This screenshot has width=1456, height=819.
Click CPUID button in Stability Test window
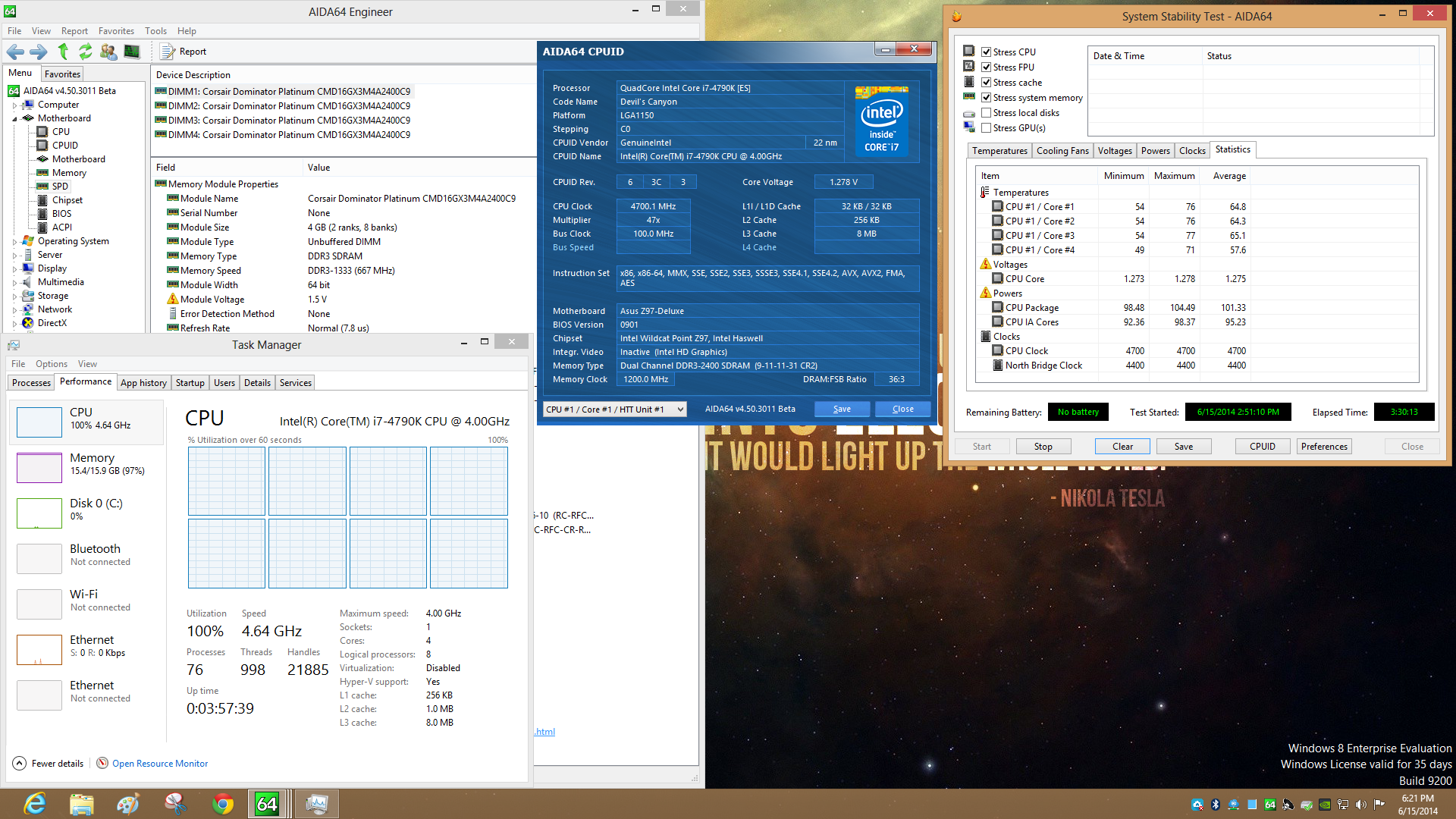tap(1263, 447)
